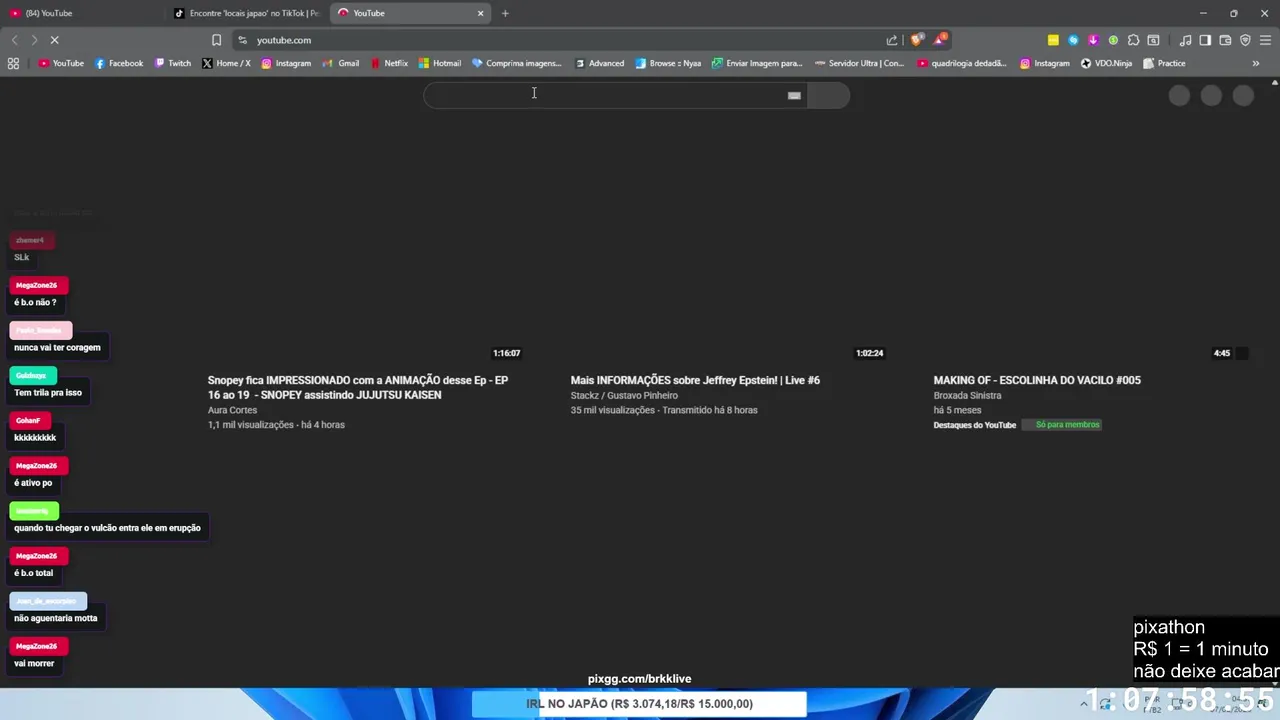Viewport: 1280px width, 720px height.
Task: Open the VDO.Ninja bookmark
Action: [x=1106, y=63]
